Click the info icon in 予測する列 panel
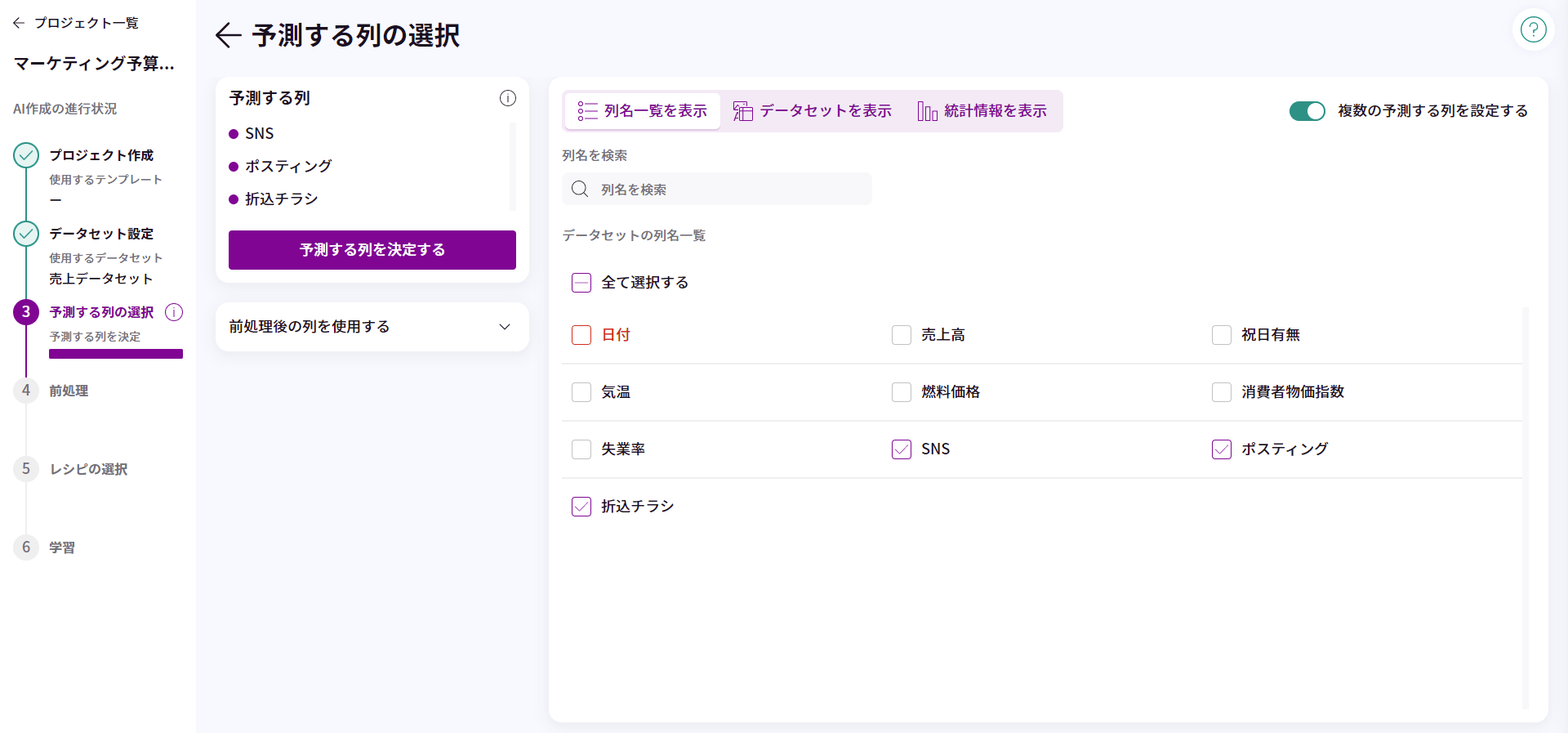Screen dimensions: 1568x733 [x=507, y=98]
